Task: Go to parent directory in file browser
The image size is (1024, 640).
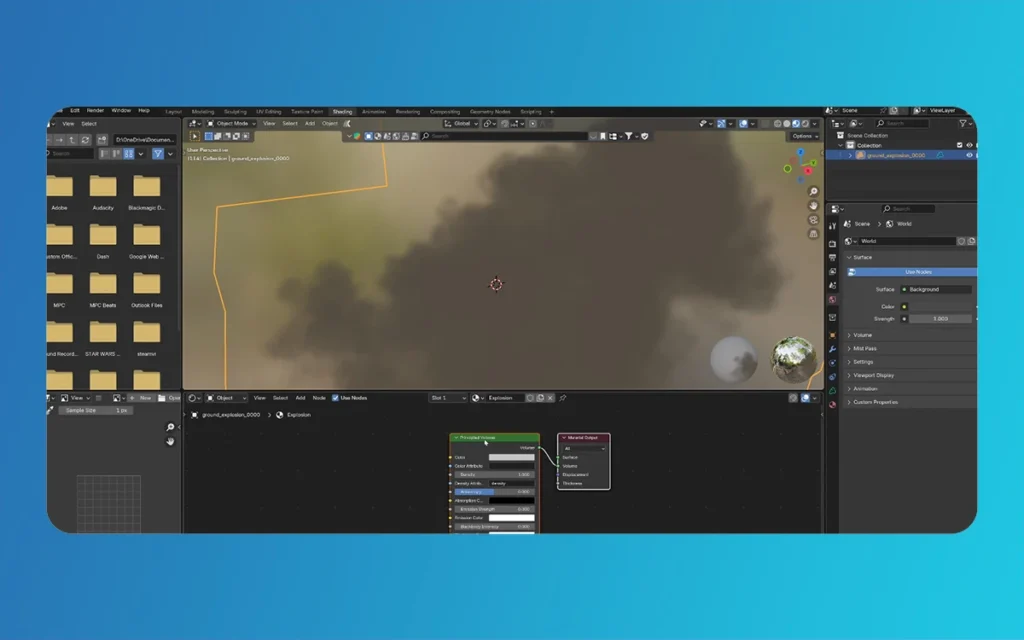Action: pyautogui.click(x=72, y=140)
